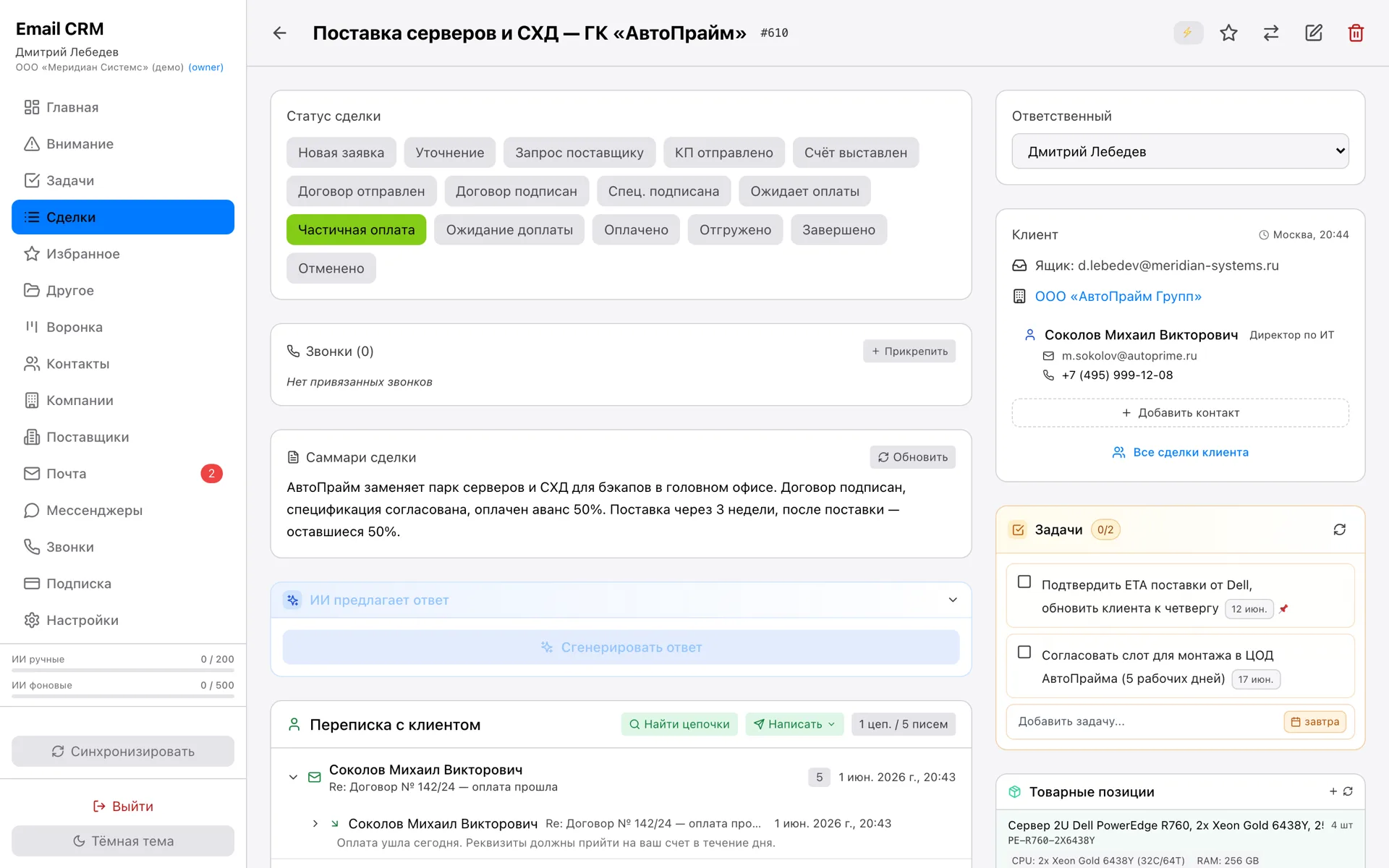Click the transfer arrows icon in header
The width and height of the screenshot is (1389, 868).
[x=1271, y=33]
